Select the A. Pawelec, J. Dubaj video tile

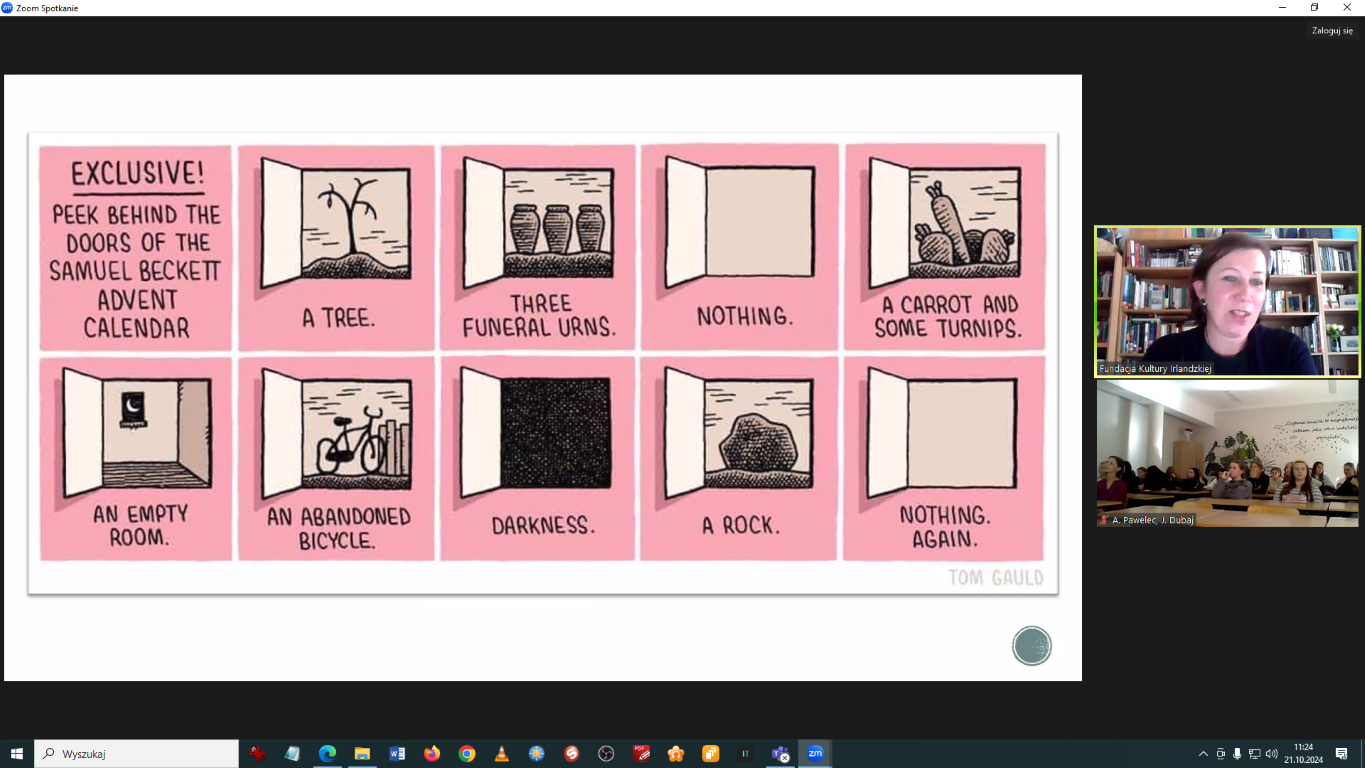pos(1227,453)
